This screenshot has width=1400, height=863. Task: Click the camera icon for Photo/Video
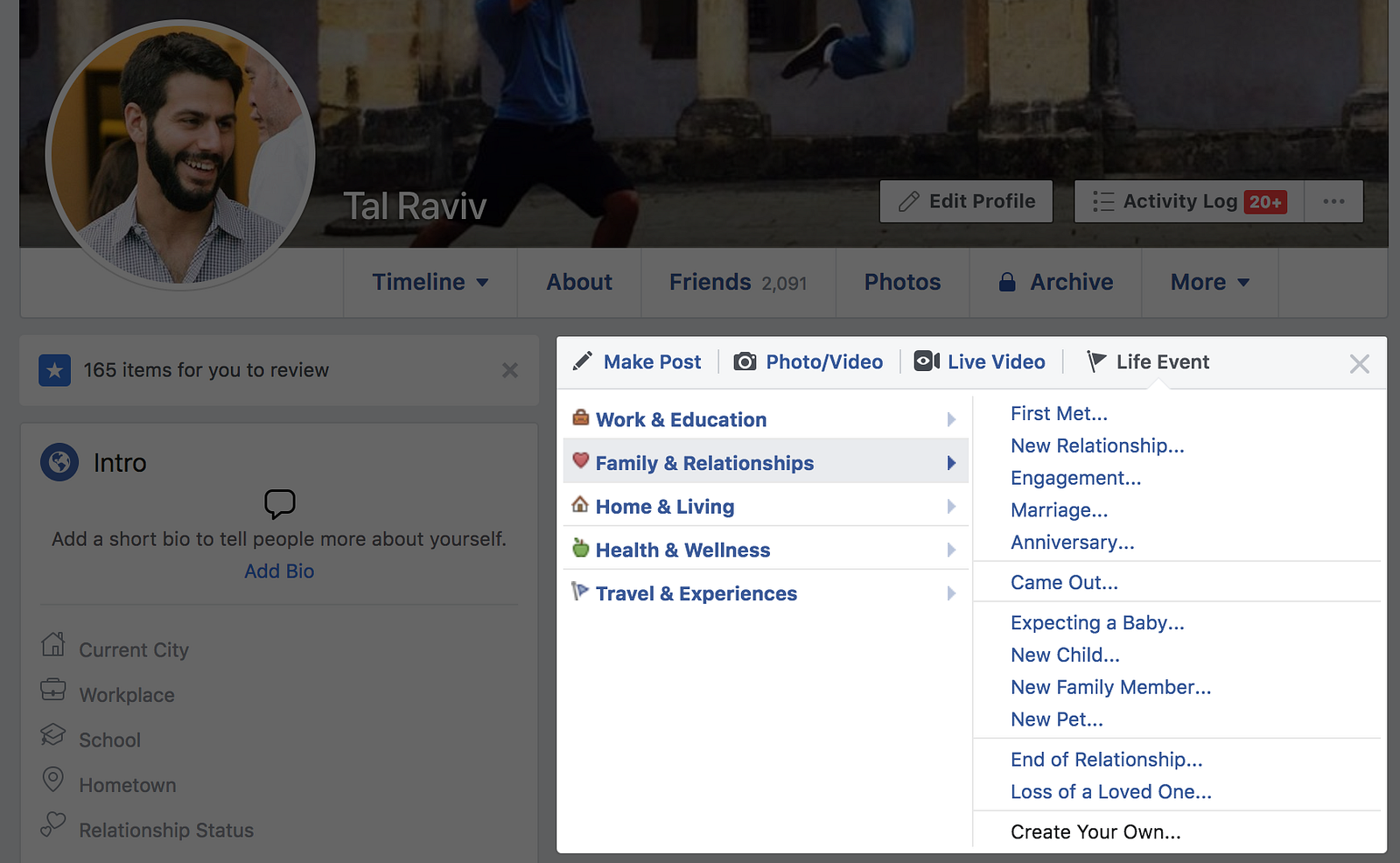click(745, 361)
